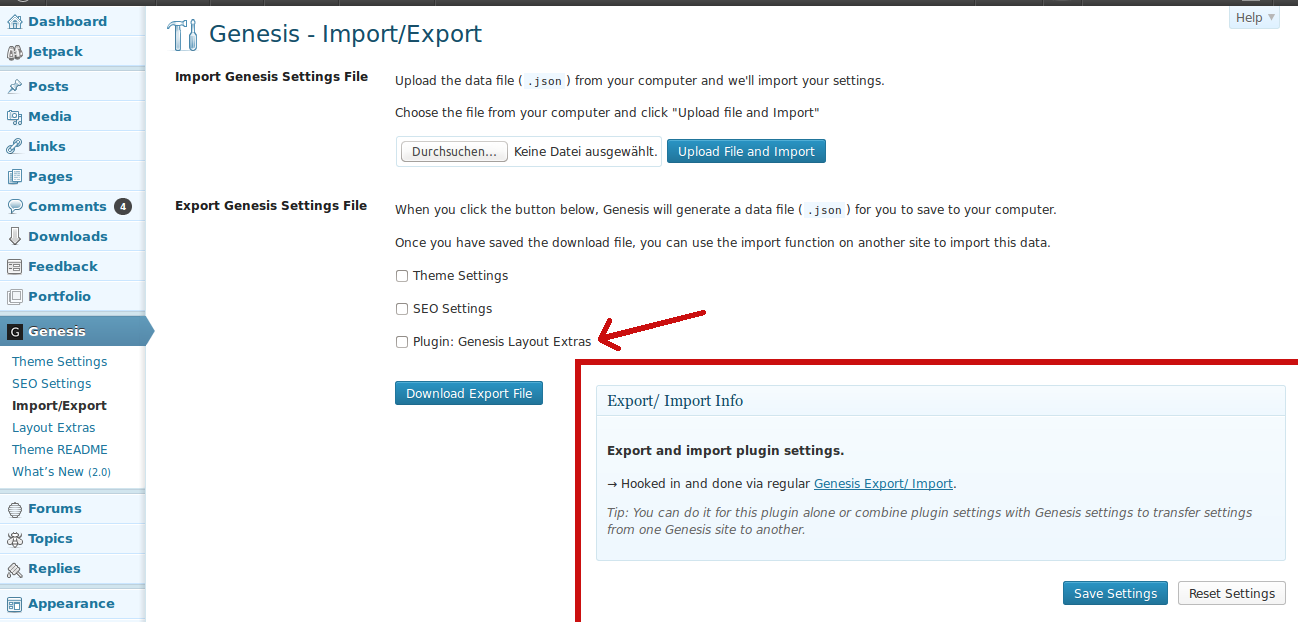Click Download Export File button
This screenshot has width=1298, height=622.
click(x=469, y=393)
